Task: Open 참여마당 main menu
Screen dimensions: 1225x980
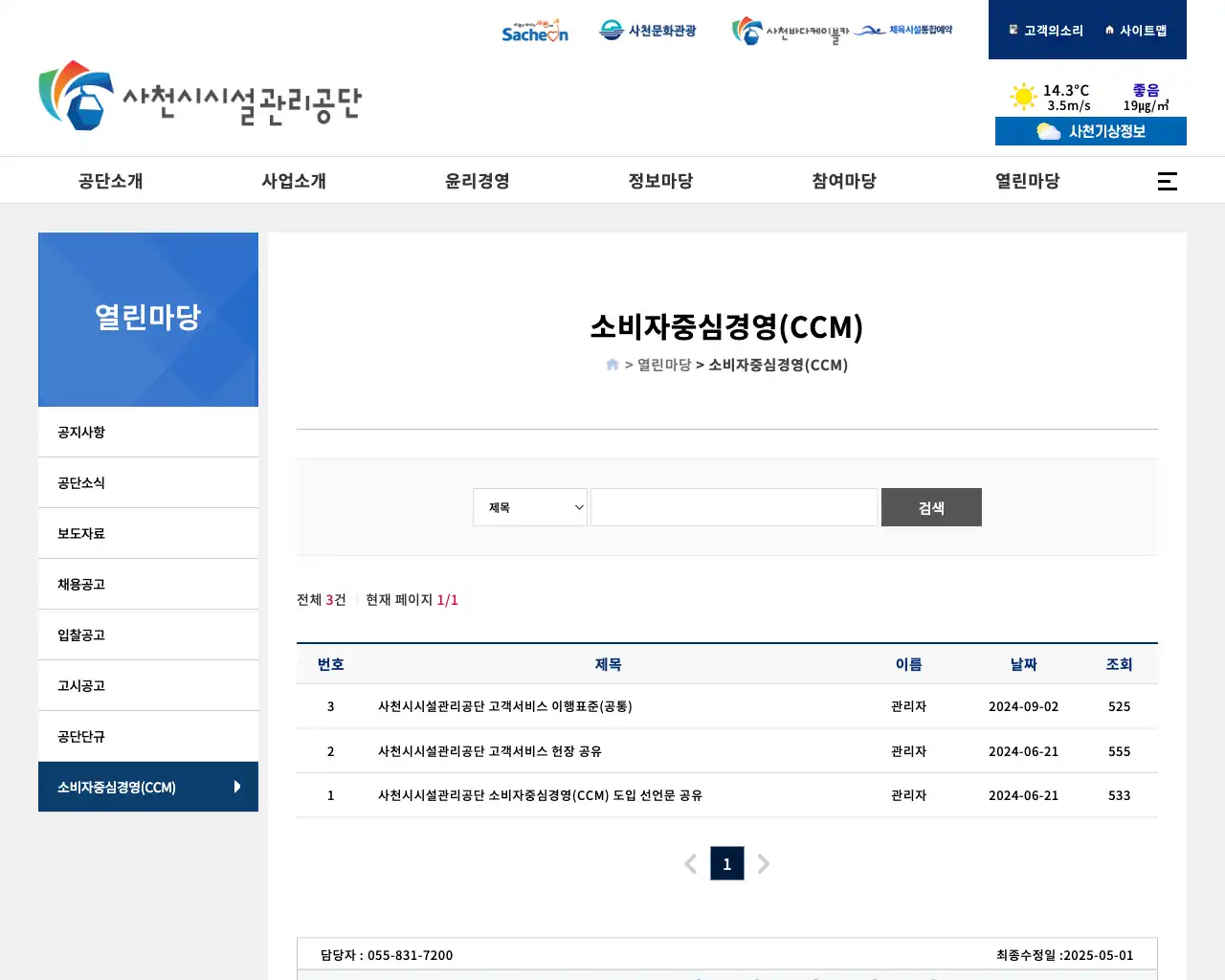Action: coord(844,181)
